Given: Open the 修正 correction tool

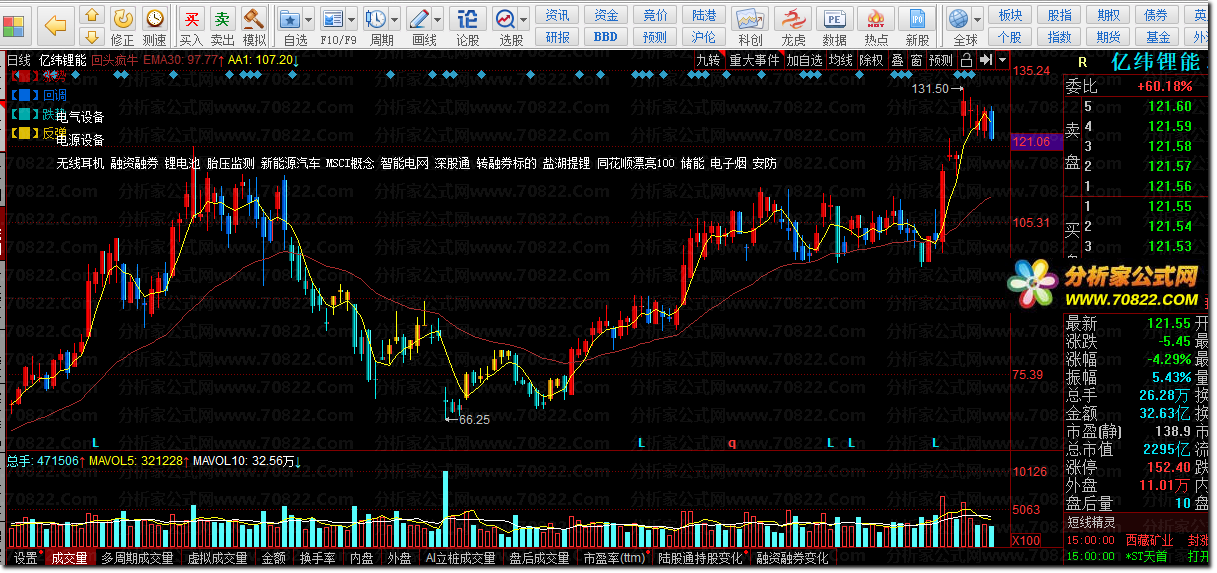Looking at the screenshot, I should (x=122, y=25).
